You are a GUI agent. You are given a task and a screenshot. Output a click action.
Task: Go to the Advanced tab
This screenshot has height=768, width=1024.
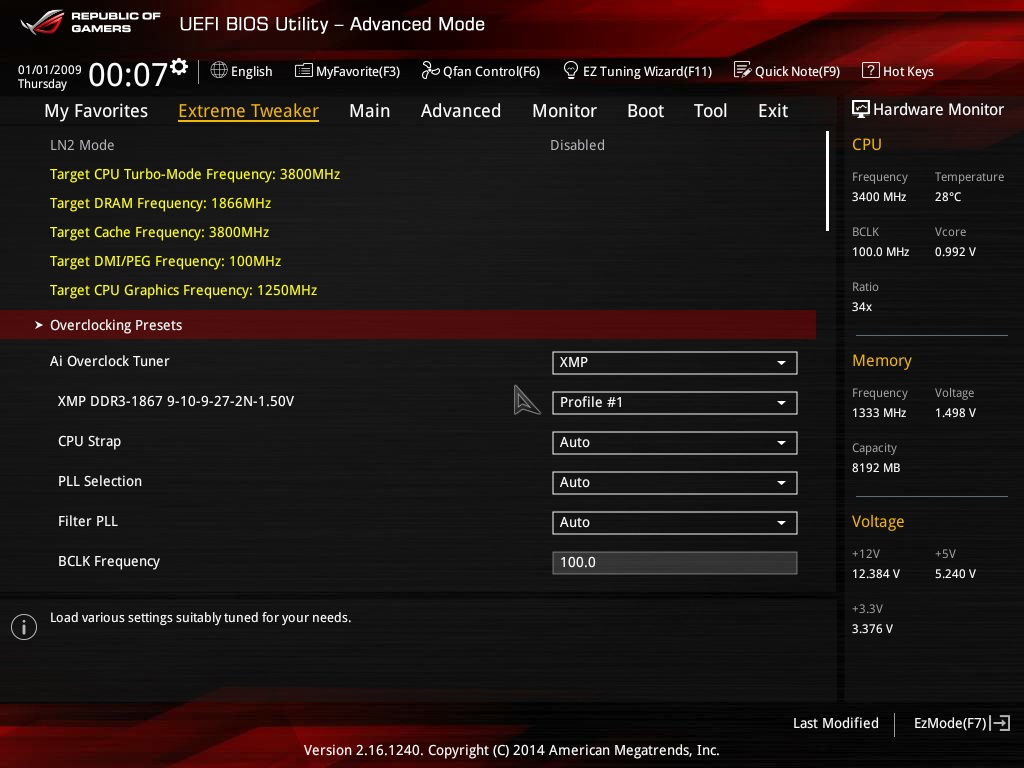tap(461, 111)
